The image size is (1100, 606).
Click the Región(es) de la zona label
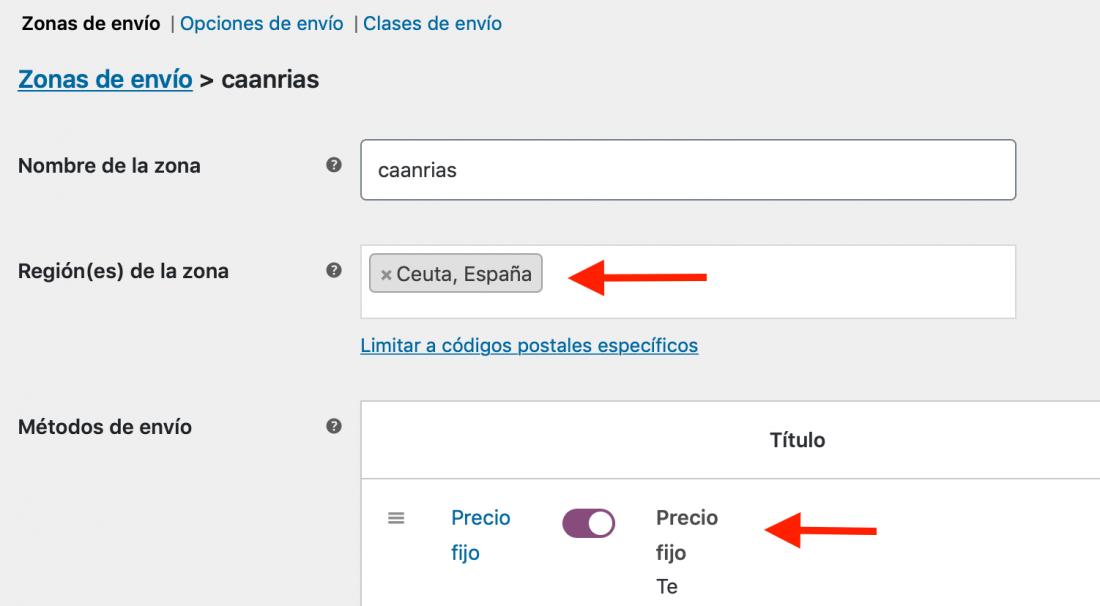click(123, 271)
